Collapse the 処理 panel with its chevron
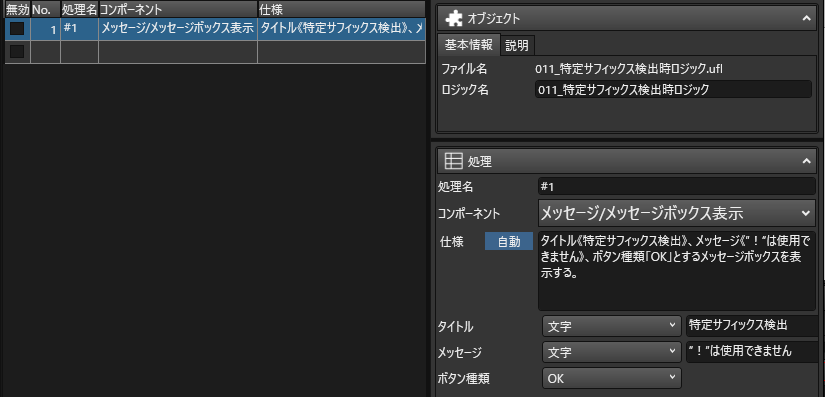825x397 pixels. (807, 161)
